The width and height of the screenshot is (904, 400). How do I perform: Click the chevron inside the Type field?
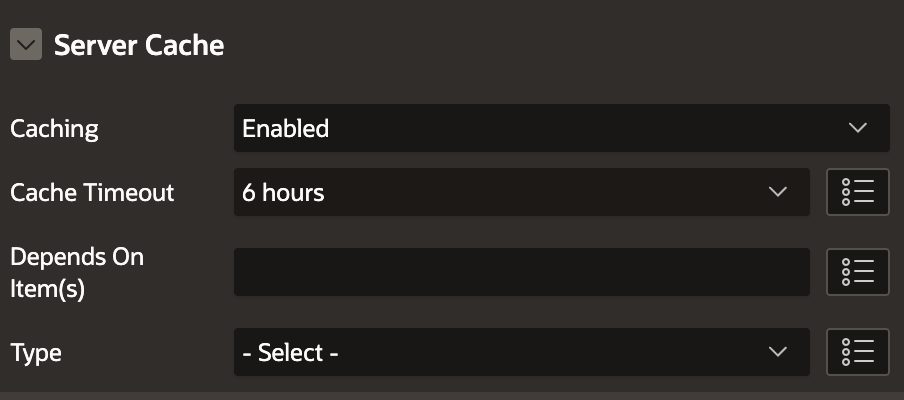(777, 352)
